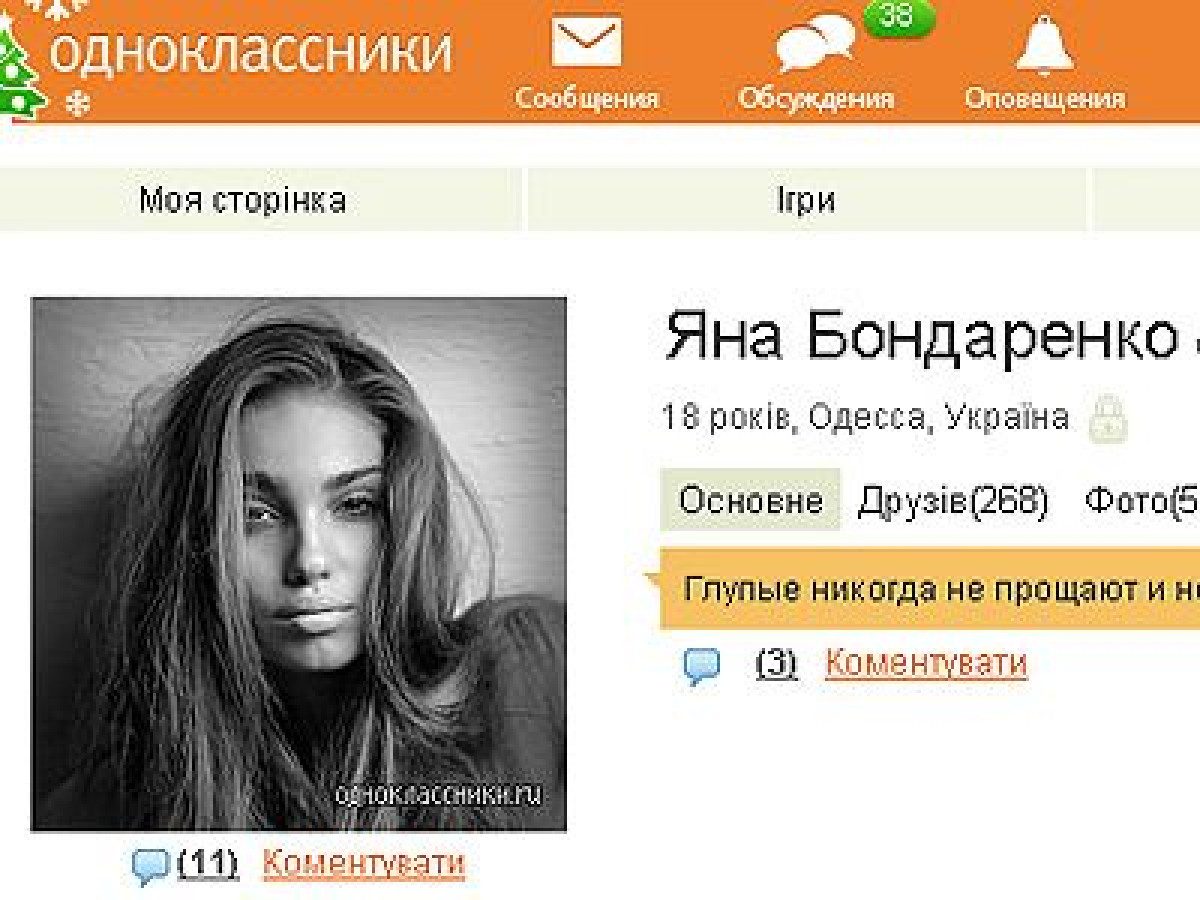Select the Основне profile tab

coord(750,500)
